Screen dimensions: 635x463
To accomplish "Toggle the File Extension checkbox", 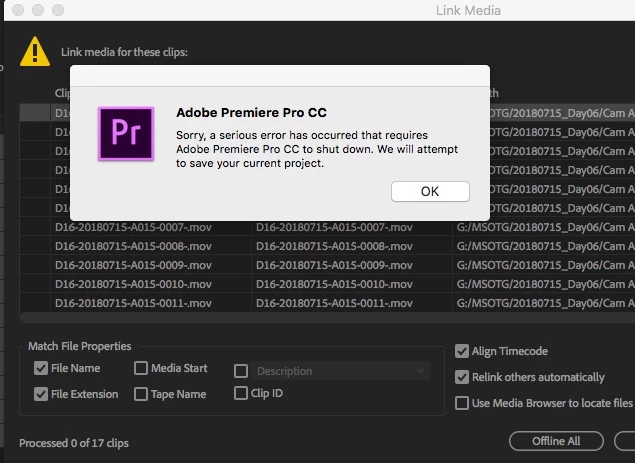I will 41,394.
